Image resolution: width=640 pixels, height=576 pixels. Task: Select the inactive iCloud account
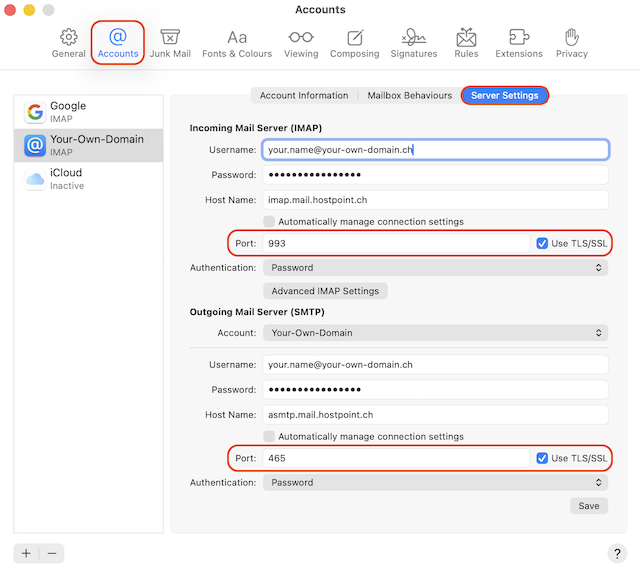click(89, 179)
